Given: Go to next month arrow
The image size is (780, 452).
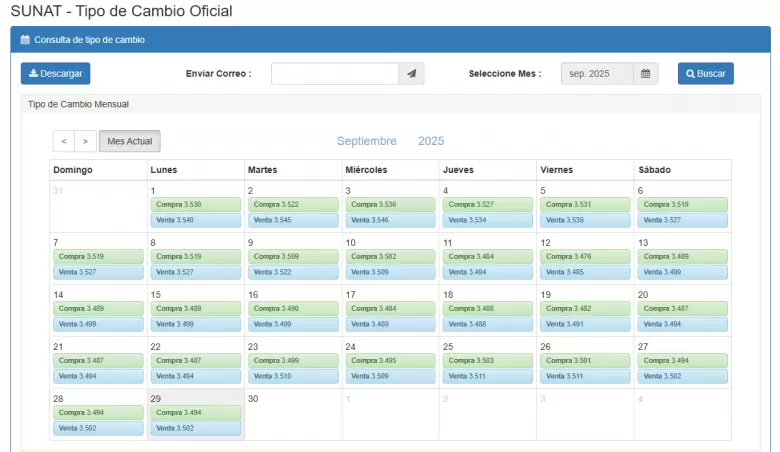Looking at the screenshot, I should click(x=86, y=141).
